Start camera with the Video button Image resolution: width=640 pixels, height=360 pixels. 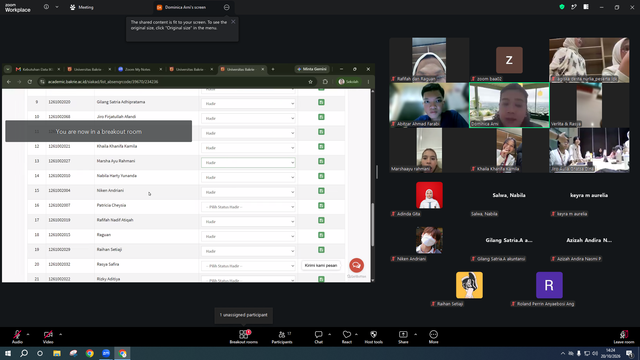[x=48, y=337]
